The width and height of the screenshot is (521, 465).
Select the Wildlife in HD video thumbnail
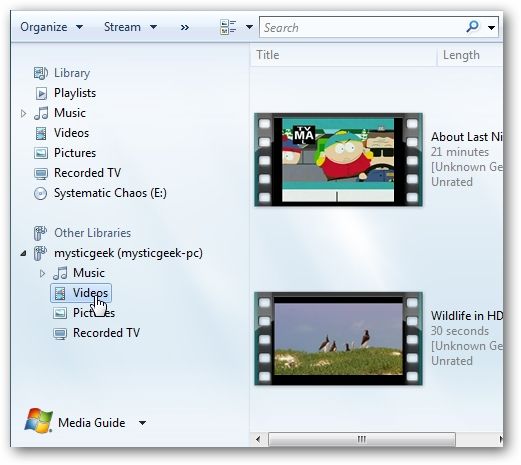point(338,339)
